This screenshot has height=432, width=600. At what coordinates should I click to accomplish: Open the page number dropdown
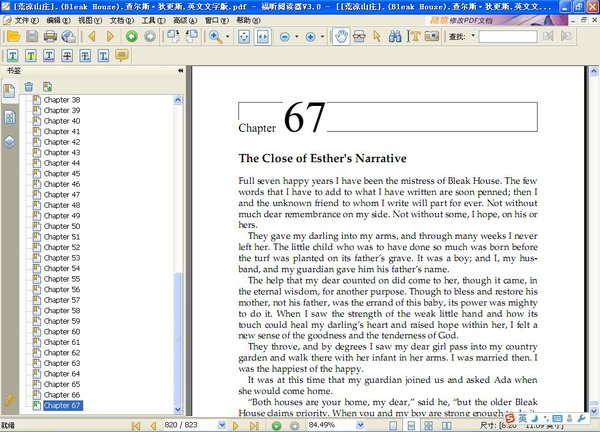coord(222,425)
